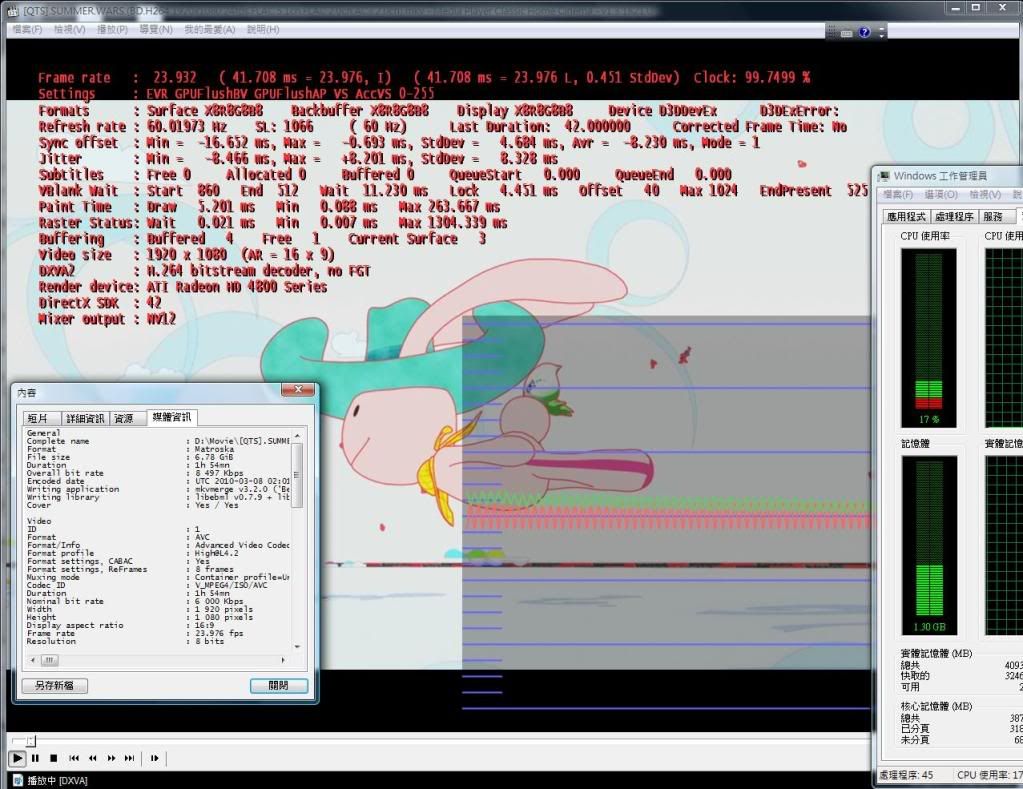Click the memory meter showing 1.30 GB

pyautogui.click(x=929, y=545)
